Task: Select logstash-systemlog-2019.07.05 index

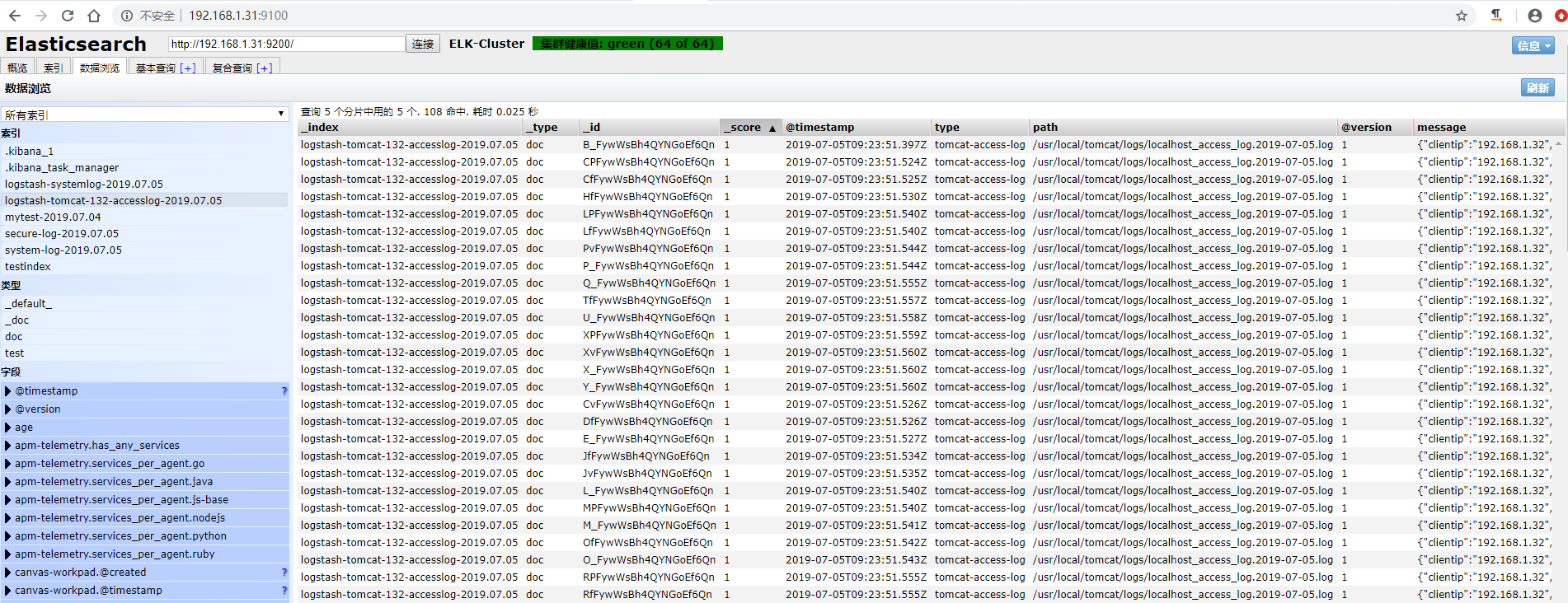Action: 145,185
